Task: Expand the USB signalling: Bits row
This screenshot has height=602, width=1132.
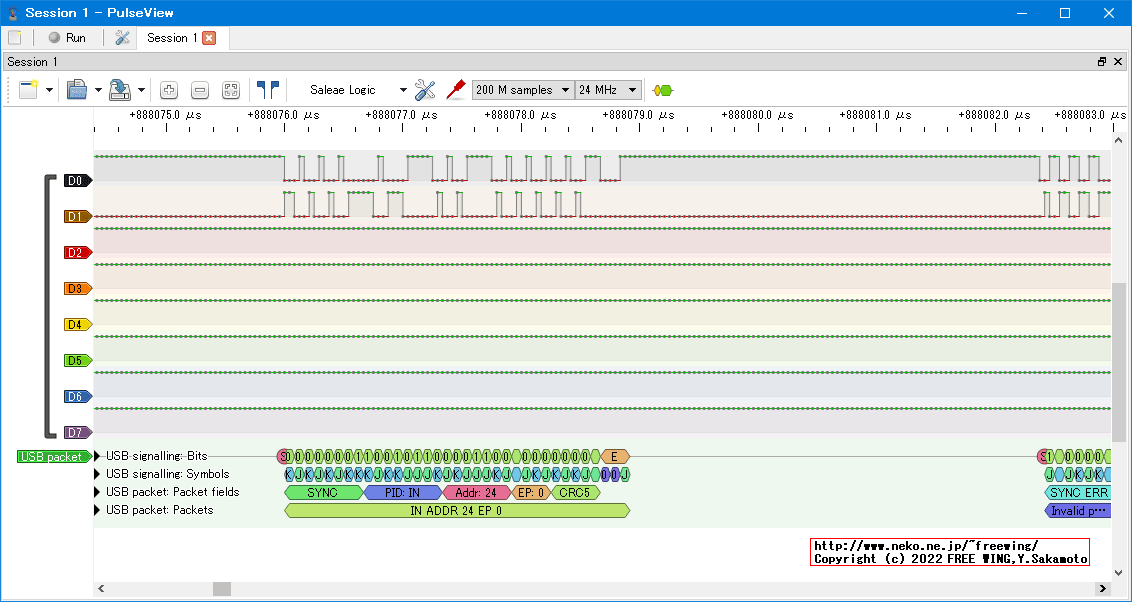Action: [98, 456]
